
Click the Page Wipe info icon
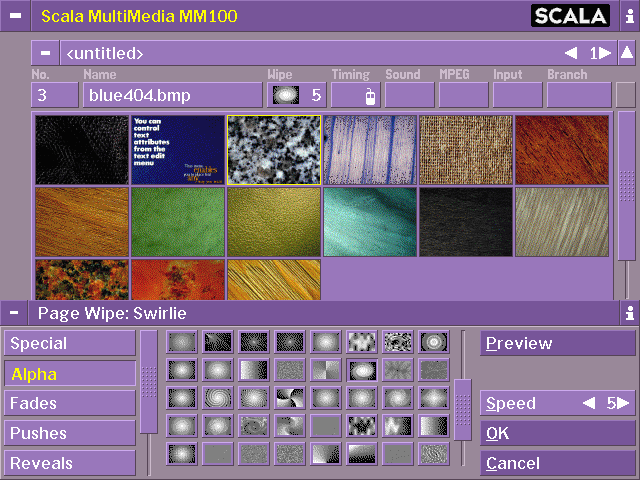629,313
